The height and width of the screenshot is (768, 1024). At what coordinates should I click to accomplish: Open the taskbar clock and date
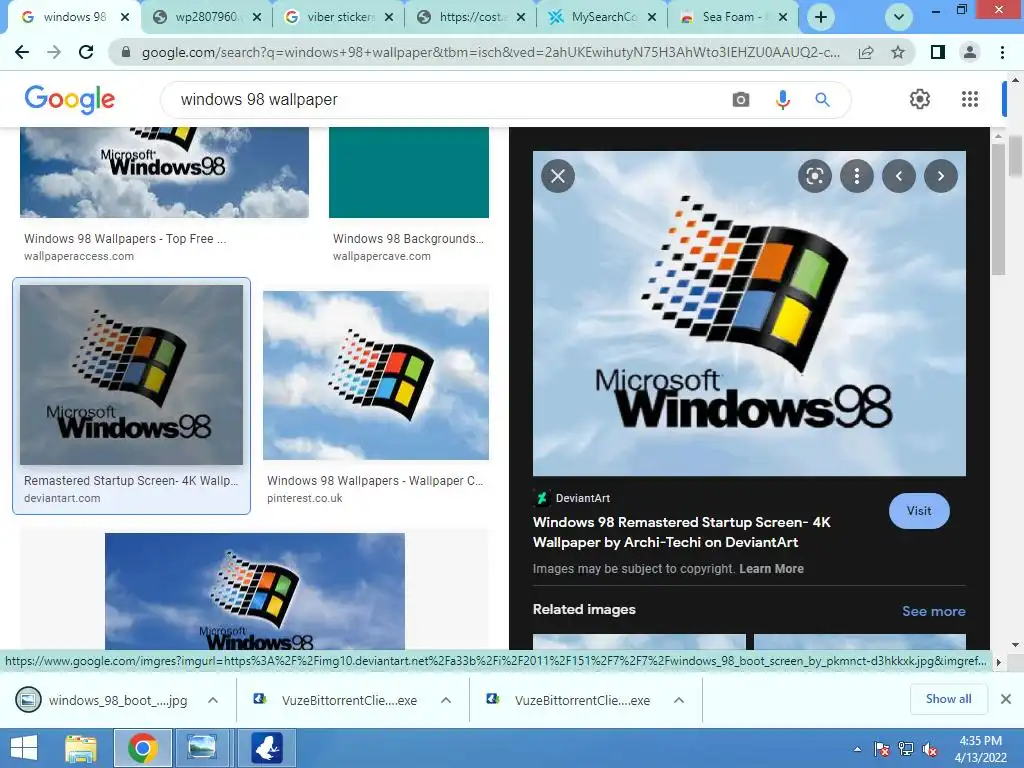[x=980, y=749]
